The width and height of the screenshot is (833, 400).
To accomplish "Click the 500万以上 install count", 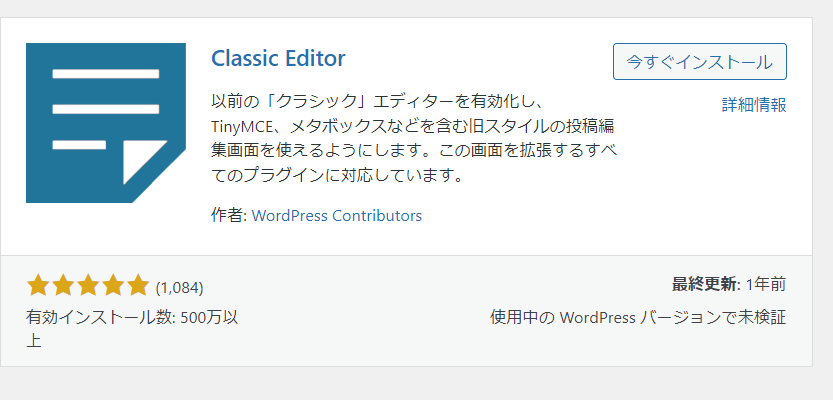I will coord(205,318).
